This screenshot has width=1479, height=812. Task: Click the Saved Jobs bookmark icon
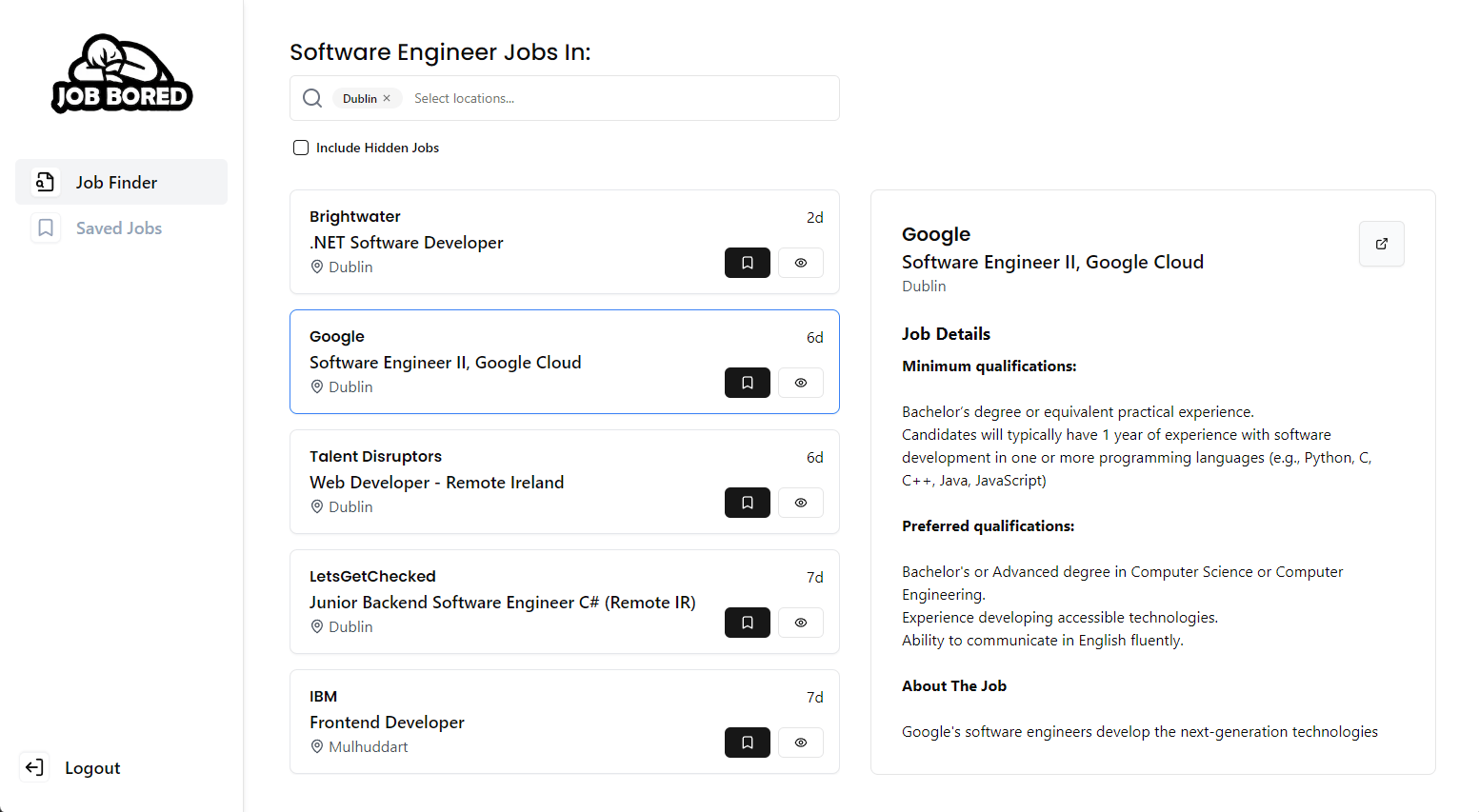click(x=45, y=228)
